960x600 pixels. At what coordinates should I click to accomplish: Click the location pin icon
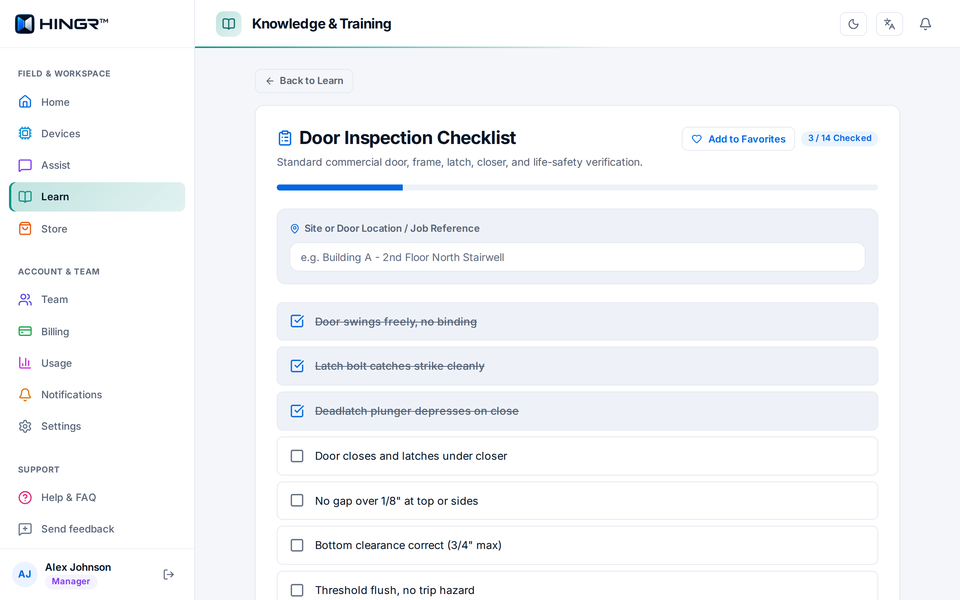coord(294,228)
